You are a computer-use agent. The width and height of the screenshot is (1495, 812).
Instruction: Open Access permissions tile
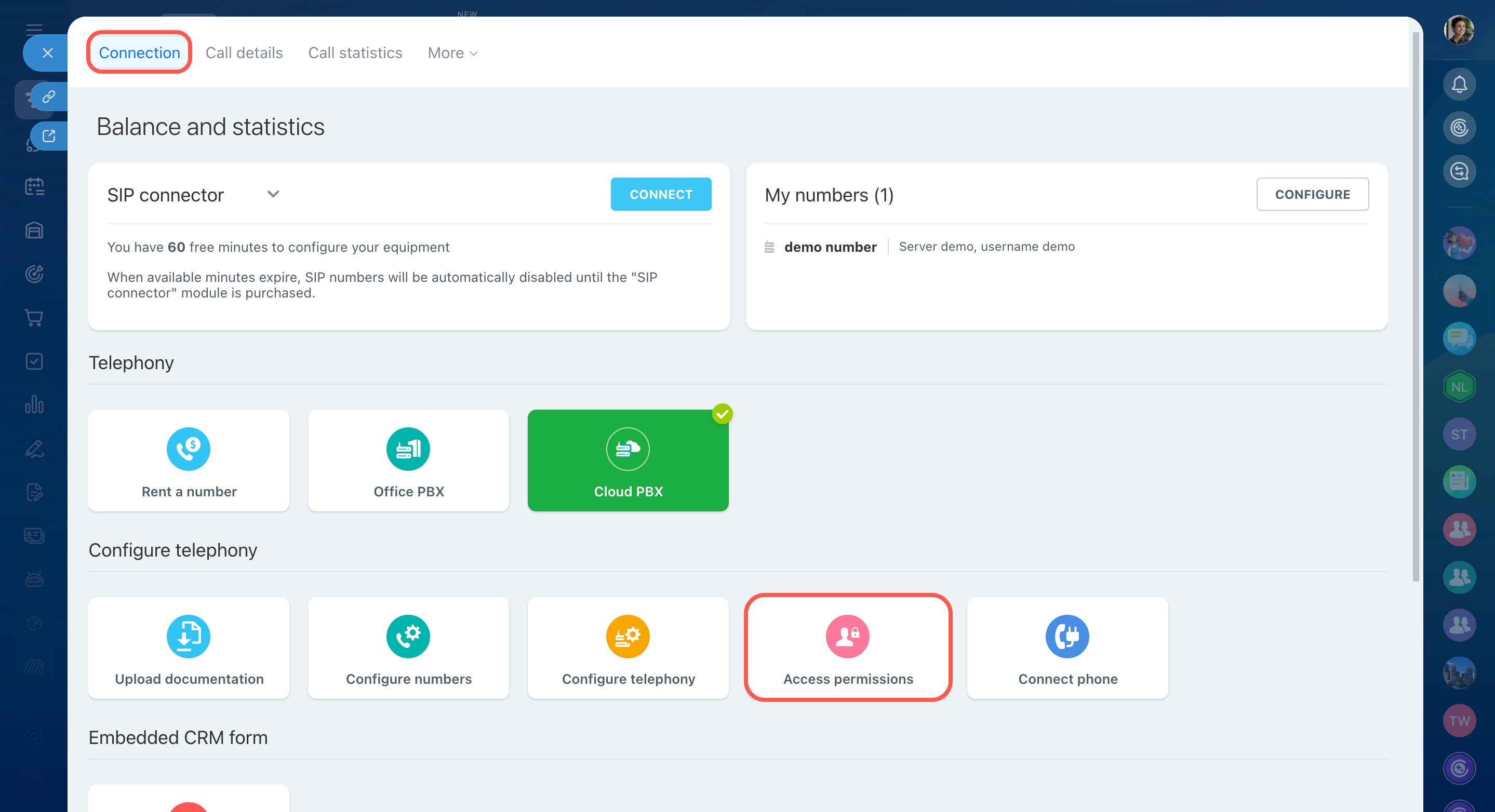coord(847,648)
